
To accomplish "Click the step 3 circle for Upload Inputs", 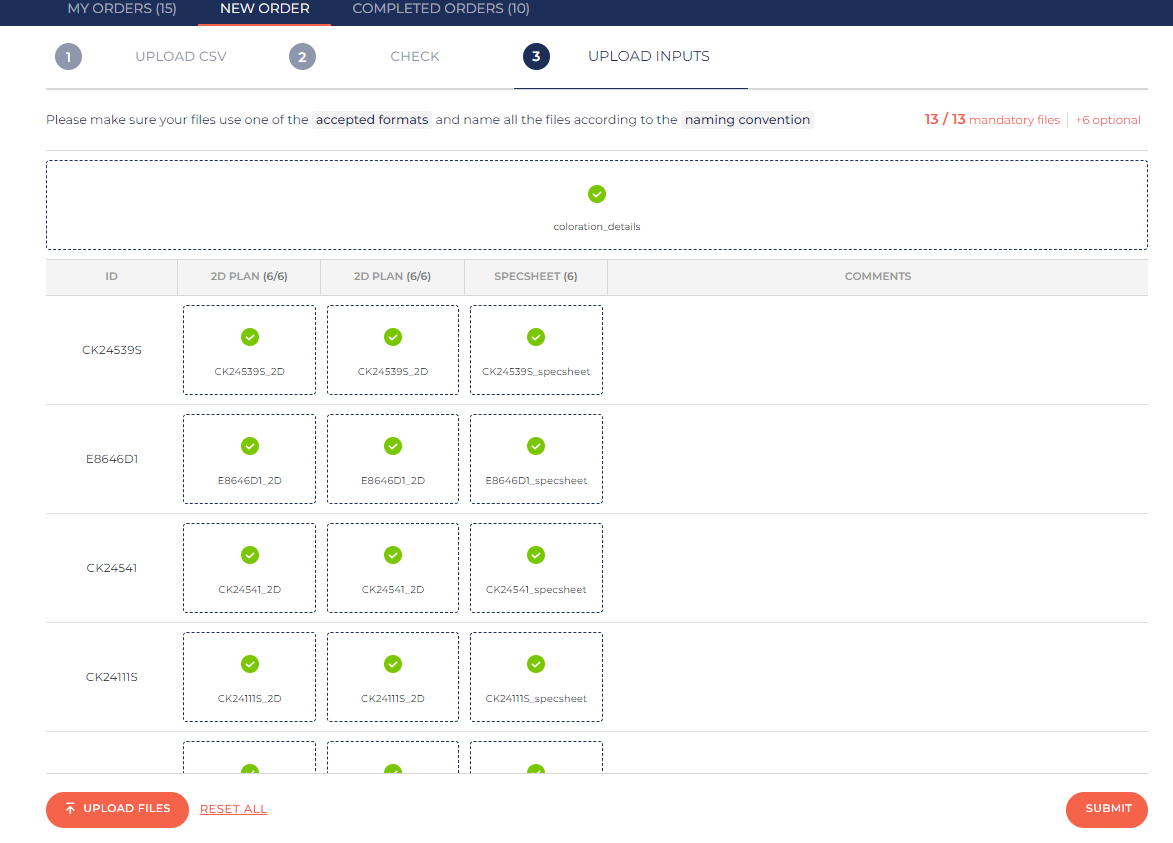I will coord(536,57).
